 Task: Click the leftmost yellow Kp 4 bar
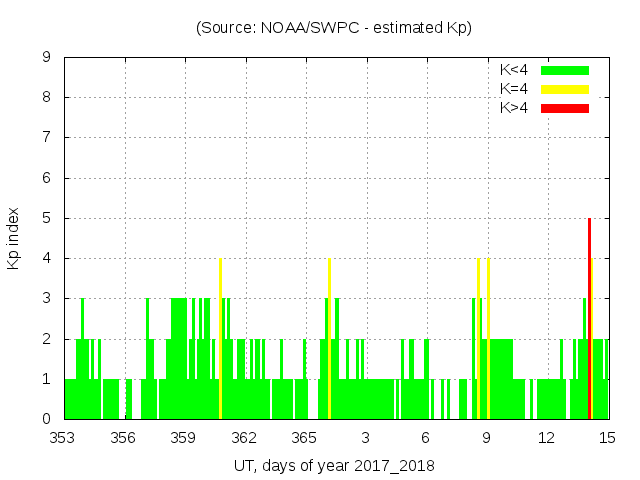click(x=220, y=340)
